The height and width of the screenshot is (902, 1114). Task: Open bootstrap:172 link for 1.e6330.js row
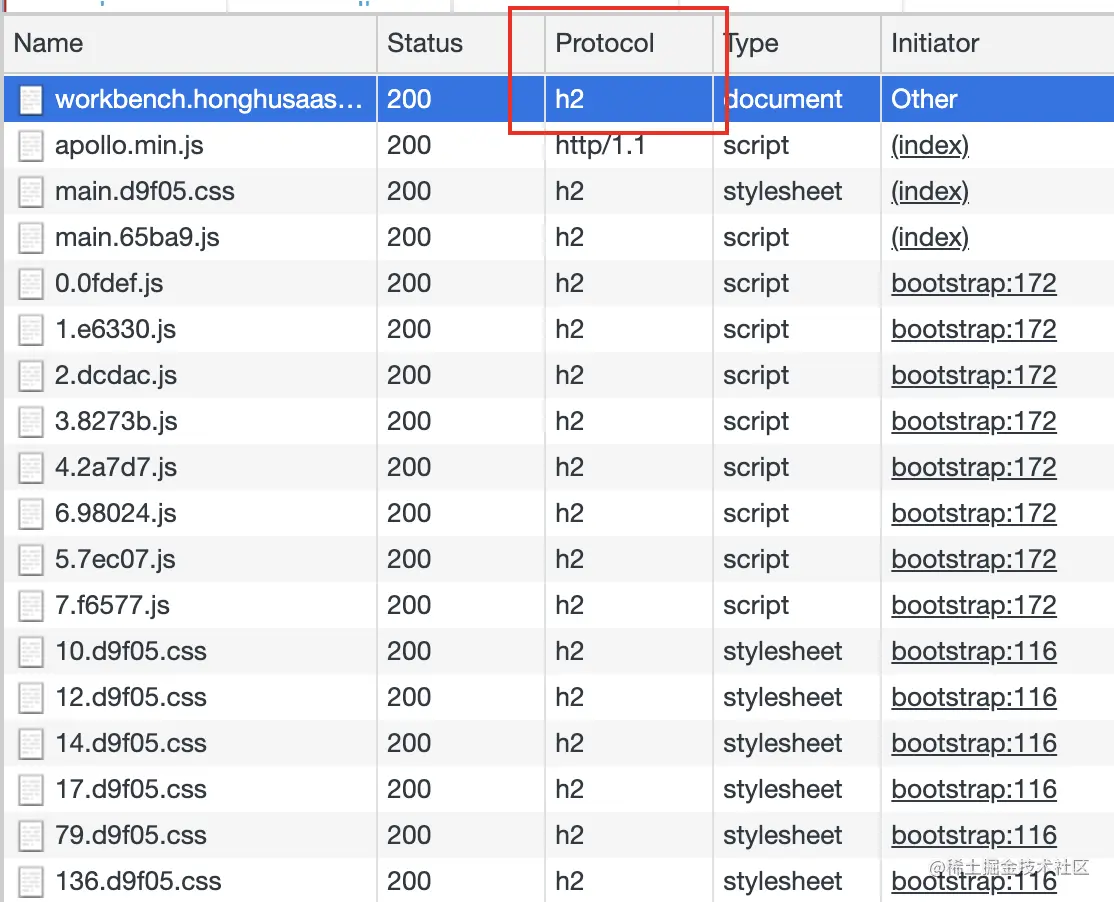point(974,330)
